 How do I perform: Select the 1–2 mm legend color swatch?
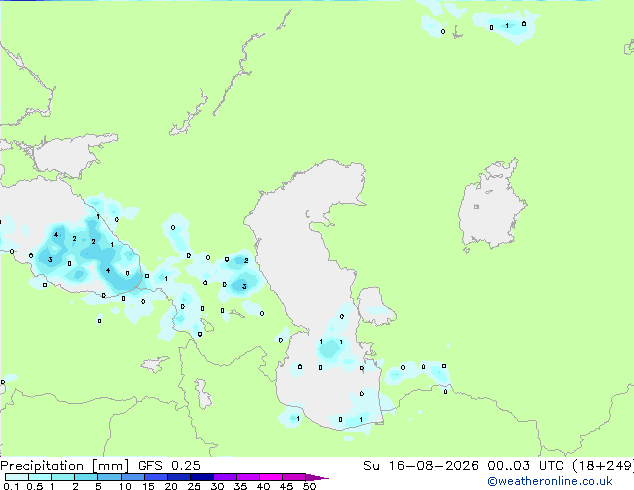pyautogui.click(x=63, y=477)
